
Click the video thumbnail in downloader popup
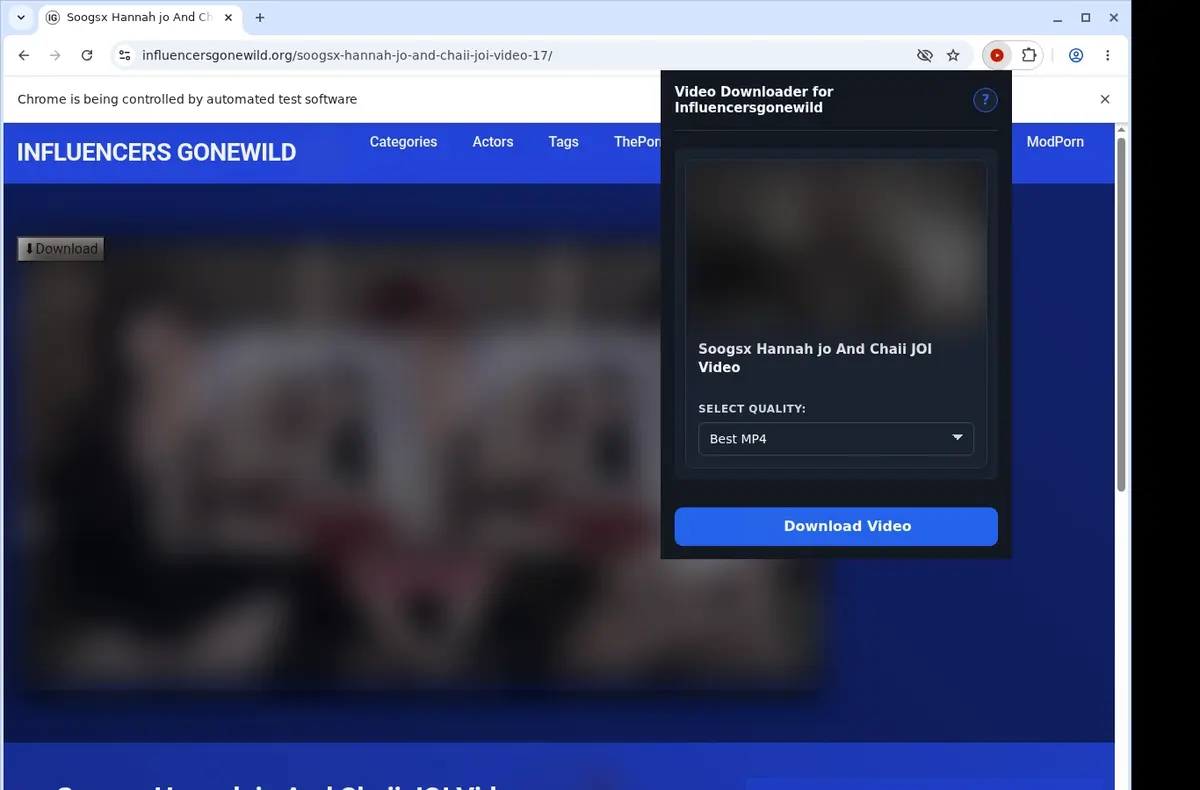[x=836, y=245]
